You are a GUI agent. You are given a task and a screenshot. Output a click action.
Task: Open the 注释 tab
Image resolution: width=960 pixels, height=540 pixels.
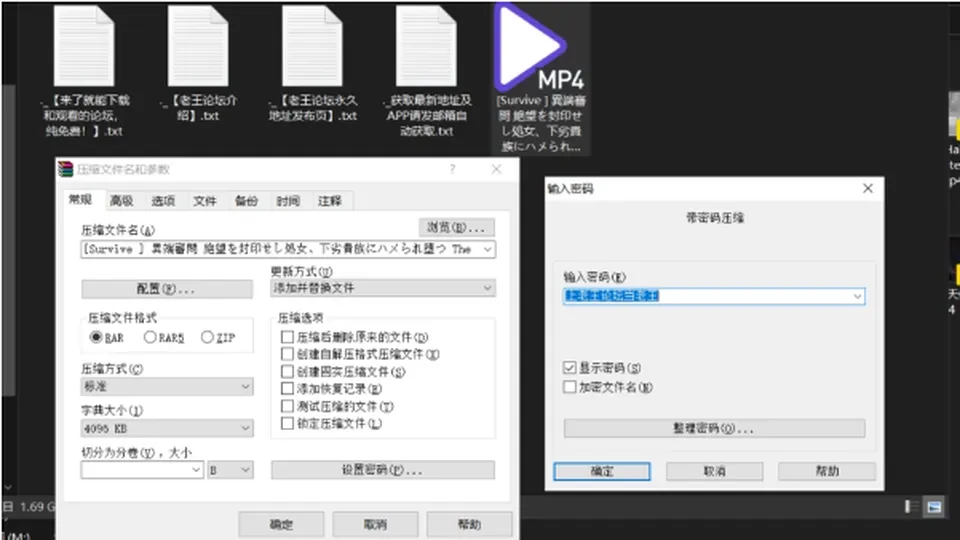pyautogui.click(x=329, y=201)
